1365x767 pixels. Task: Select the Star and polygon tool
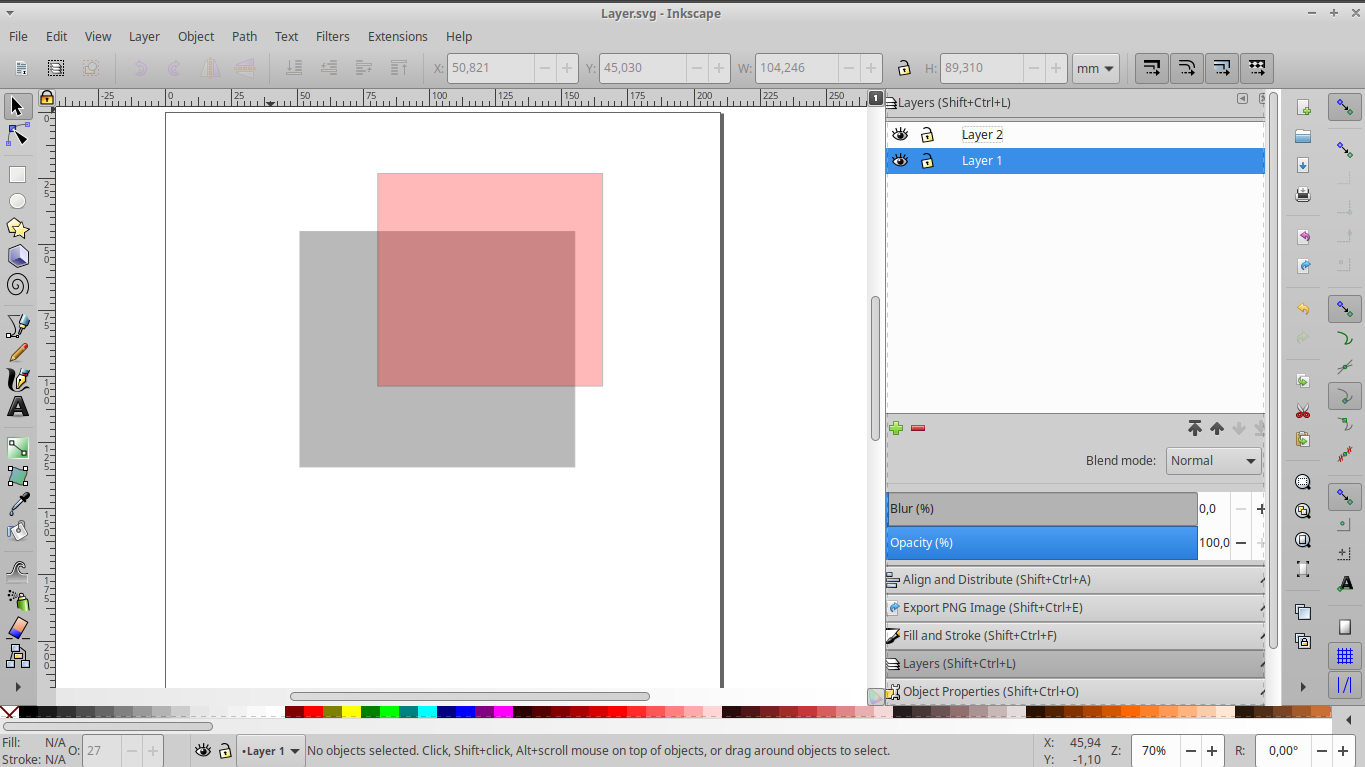point(18,229)
